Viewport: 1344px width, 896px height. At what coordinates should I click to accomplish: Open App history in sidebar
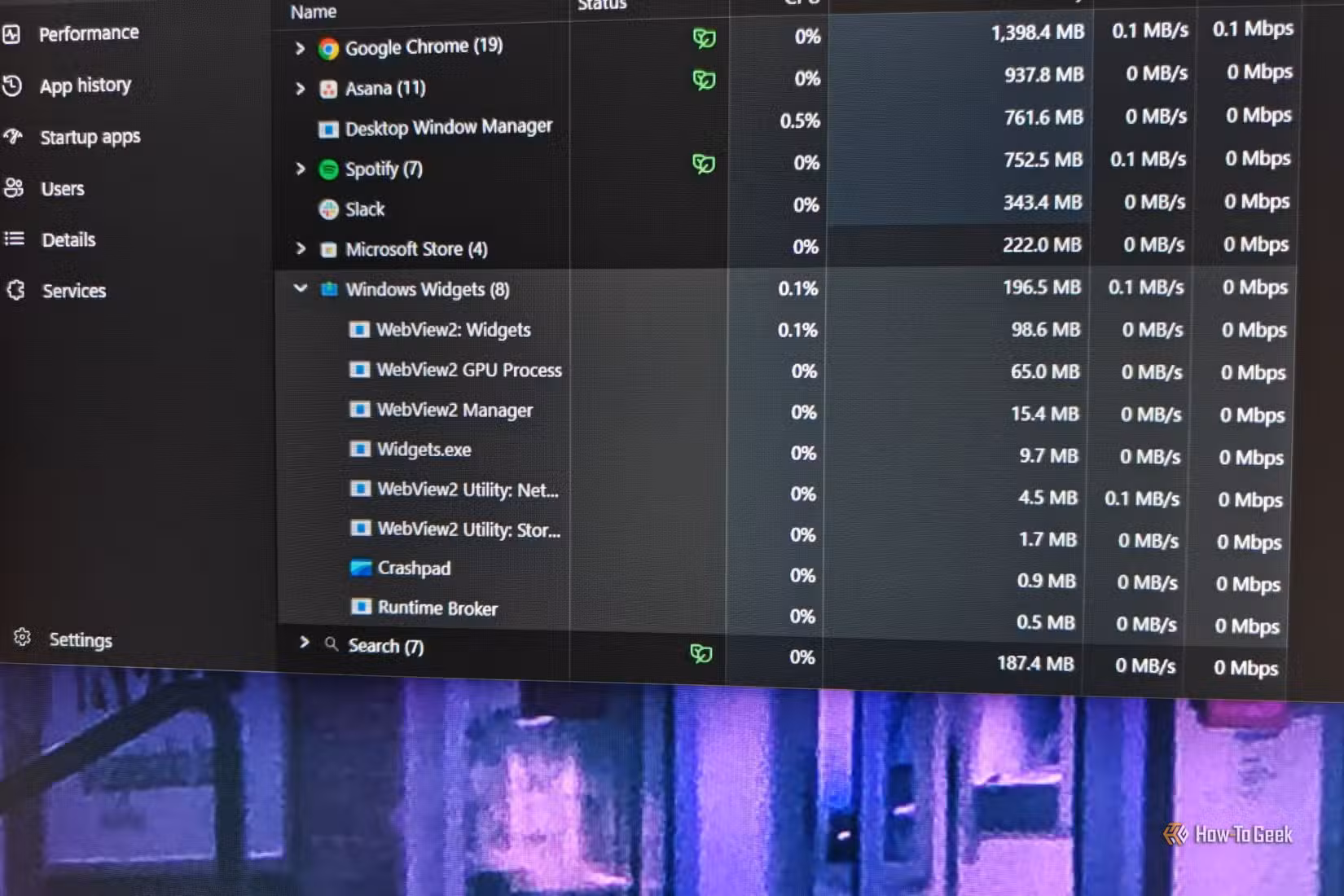pos(85,85)
